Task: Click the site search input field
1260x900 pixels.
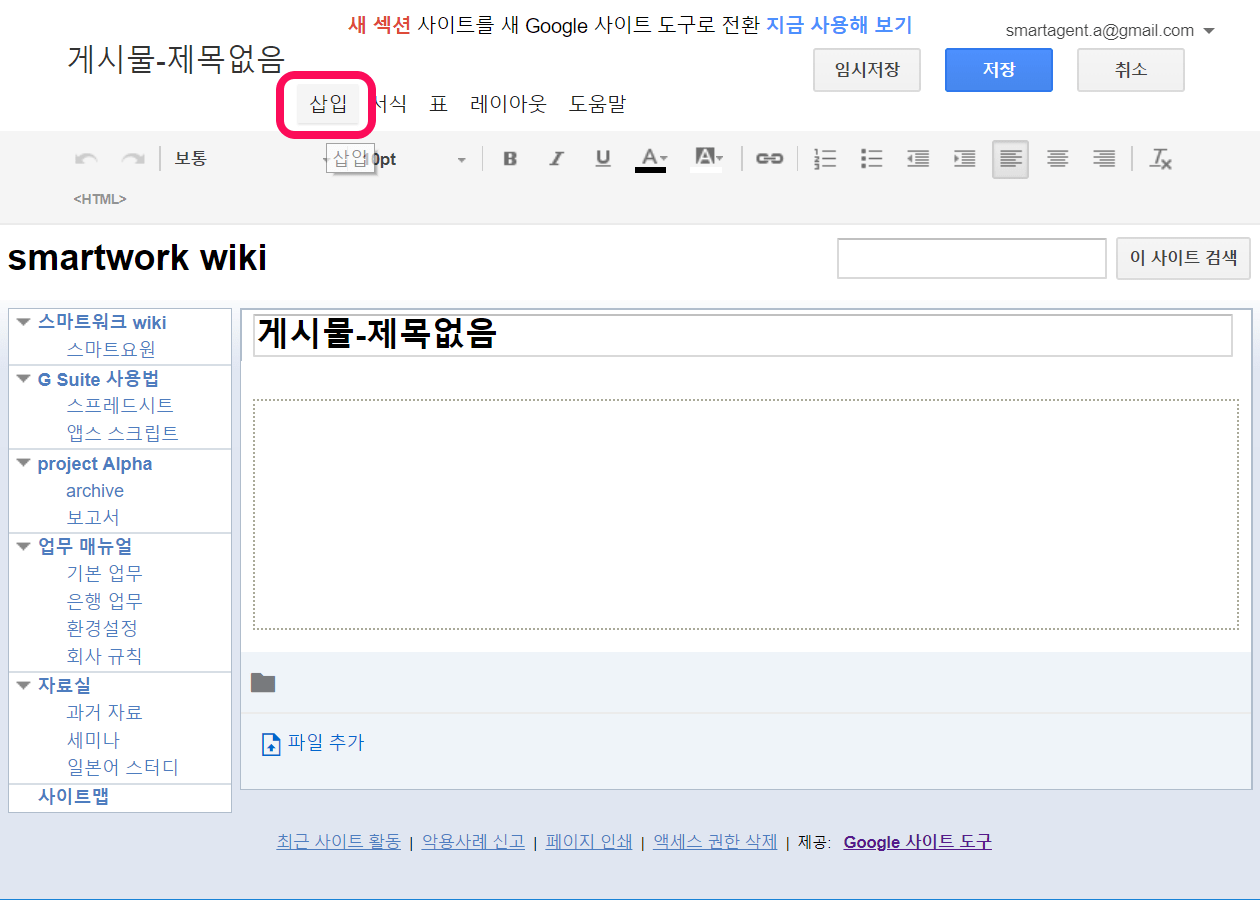Action: coord(971,258)
